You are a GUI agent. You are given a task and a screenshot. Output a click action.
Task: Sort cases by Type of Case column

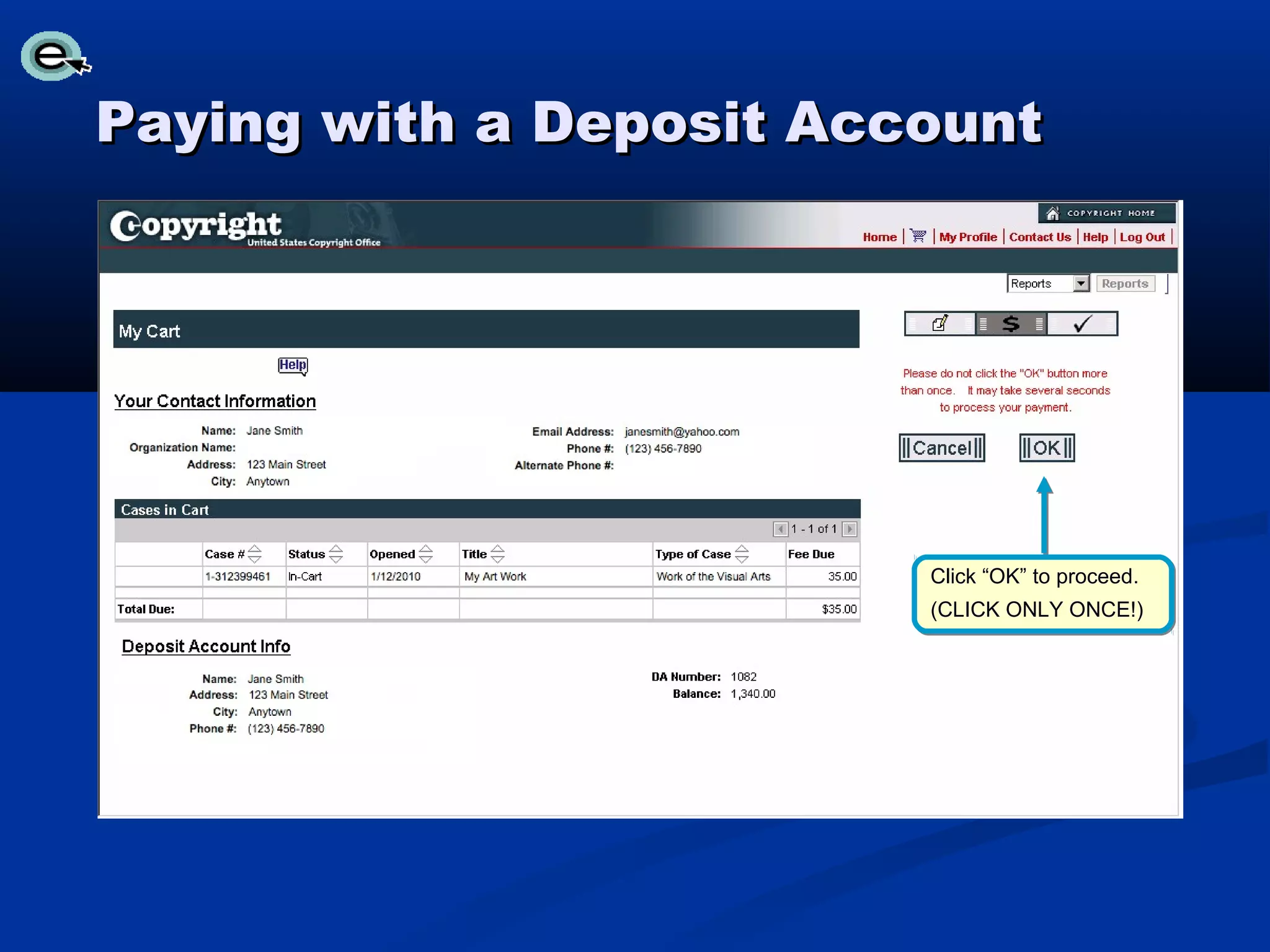pyautogui.click(x=742, y=553)
